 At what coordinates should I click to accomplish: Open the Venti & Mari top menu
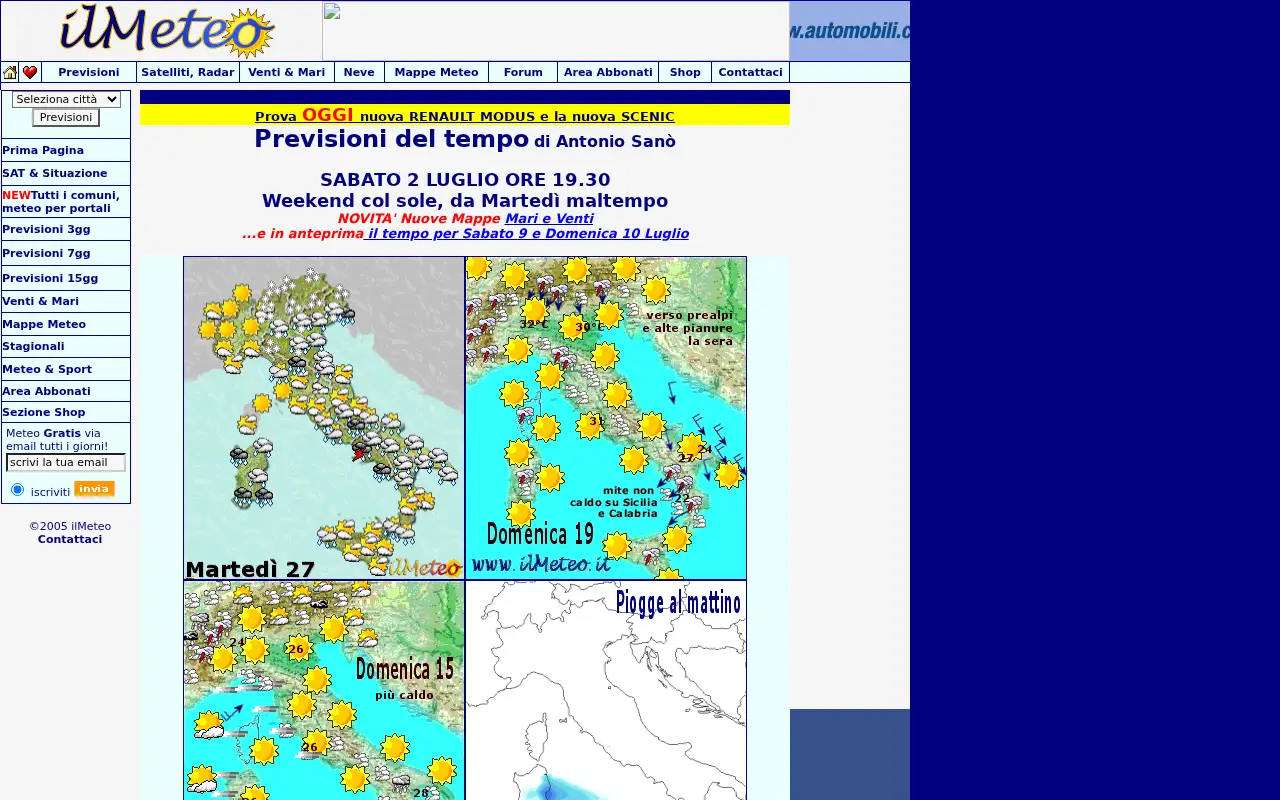click(x=287, y=72)
